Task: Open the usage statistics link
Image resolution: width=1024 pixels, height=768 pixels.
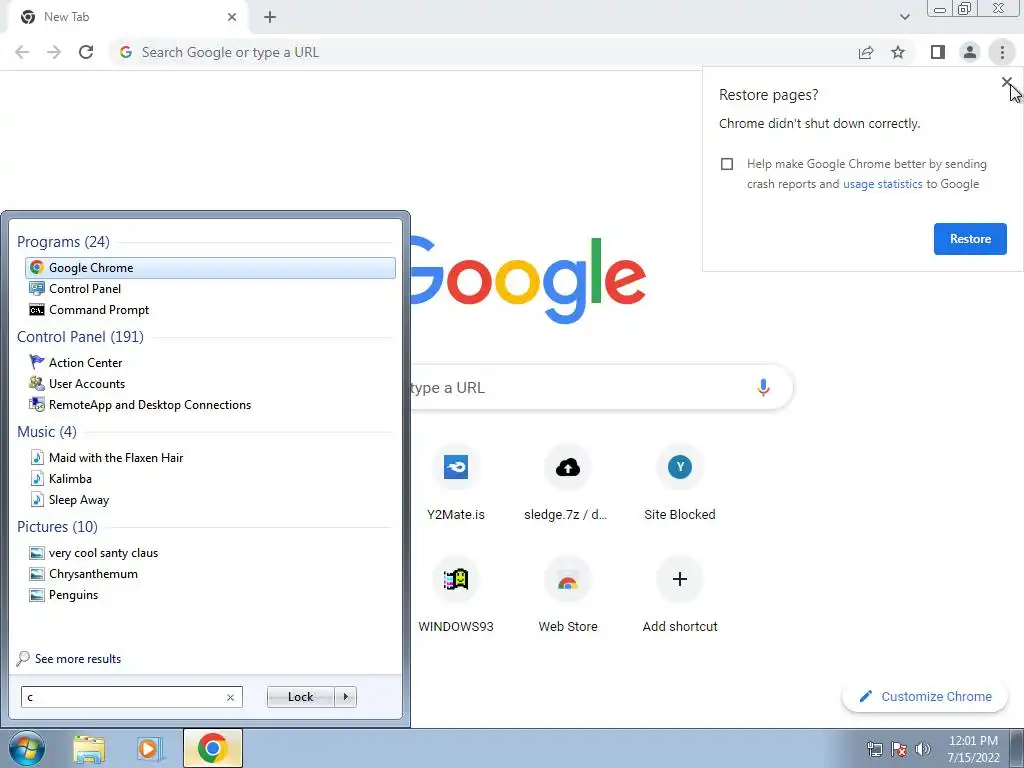Action: click(x=882, y=184)
